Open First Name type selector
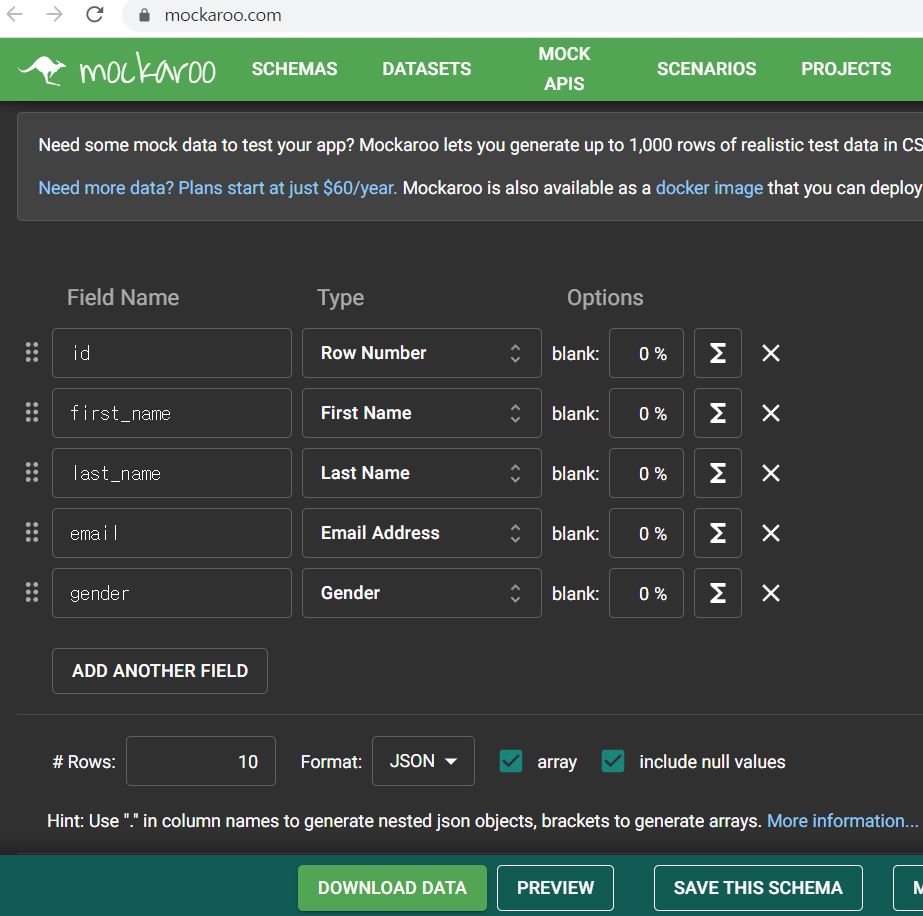This screenshot has width=923, height=916. pos(421,413)
